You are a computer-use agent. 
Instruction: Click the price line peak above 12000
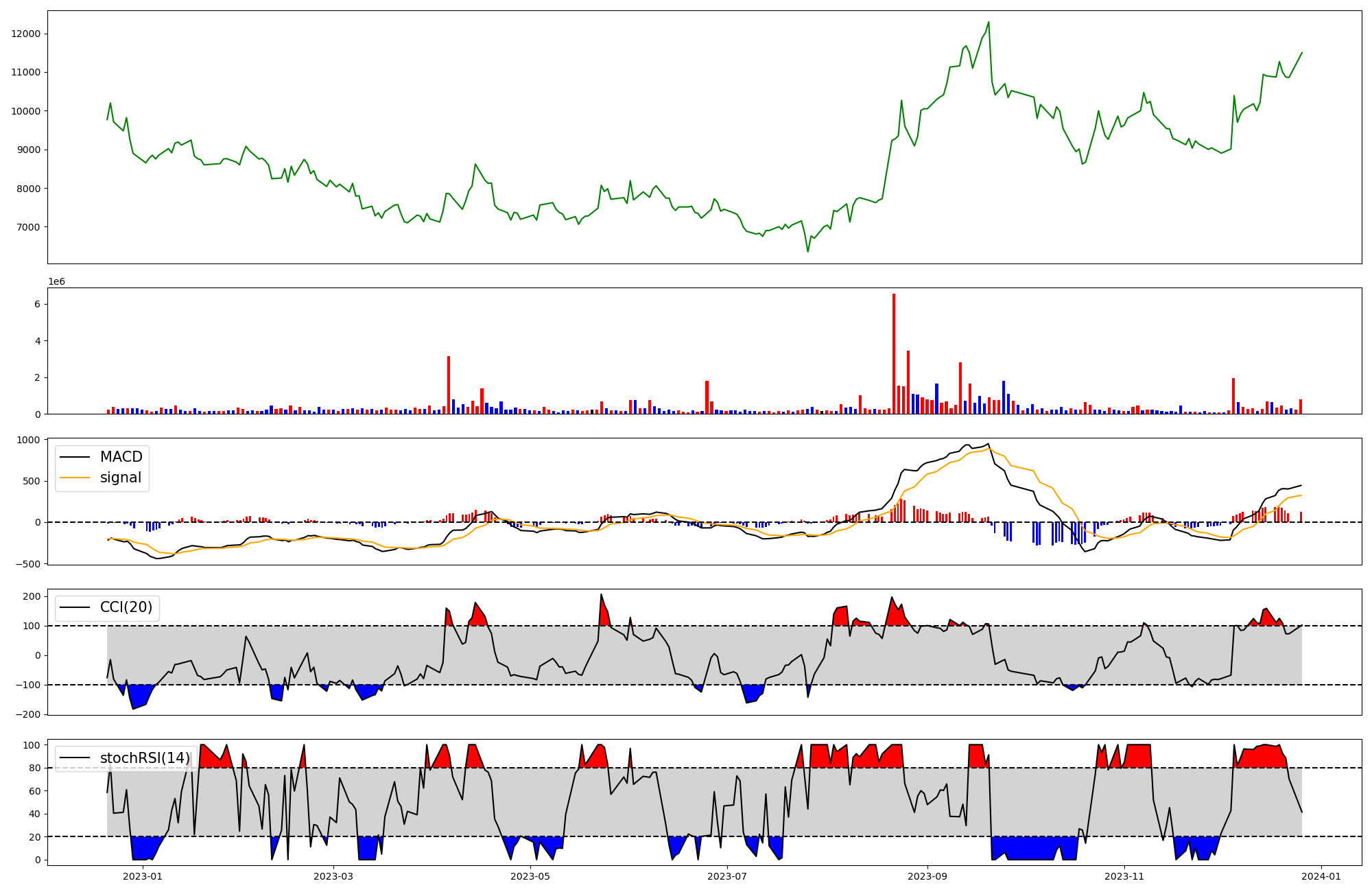[989, 22]
